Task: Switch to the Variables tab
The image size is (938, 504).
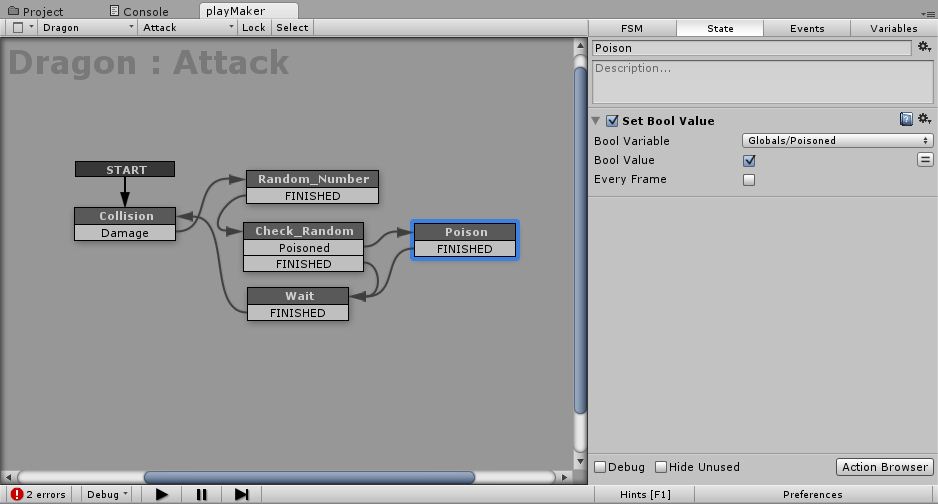Action: click(x=894, y=28)
